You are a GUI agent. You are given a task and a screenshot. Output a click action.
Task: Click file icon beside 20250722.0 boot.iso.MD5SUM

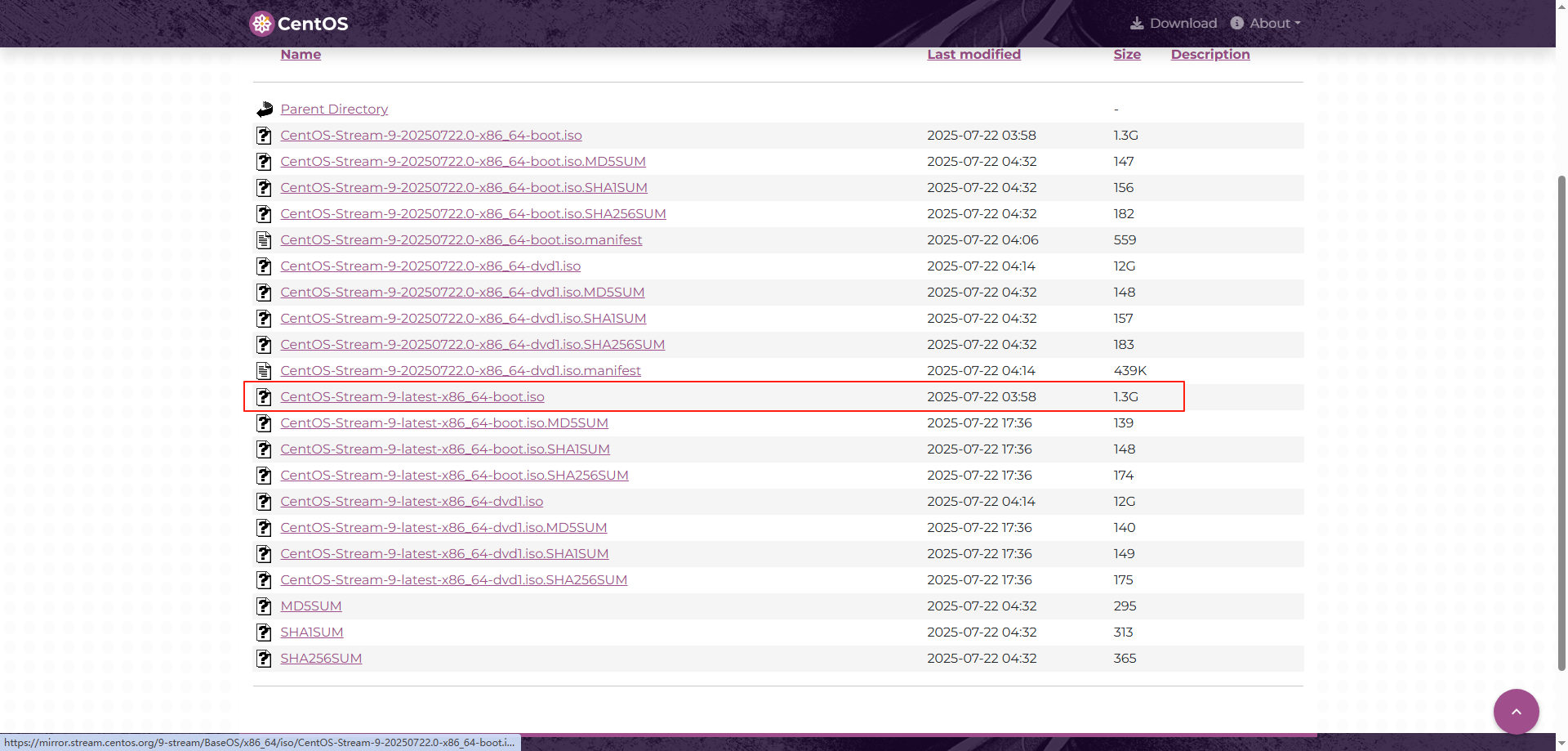tap(264, 162)
